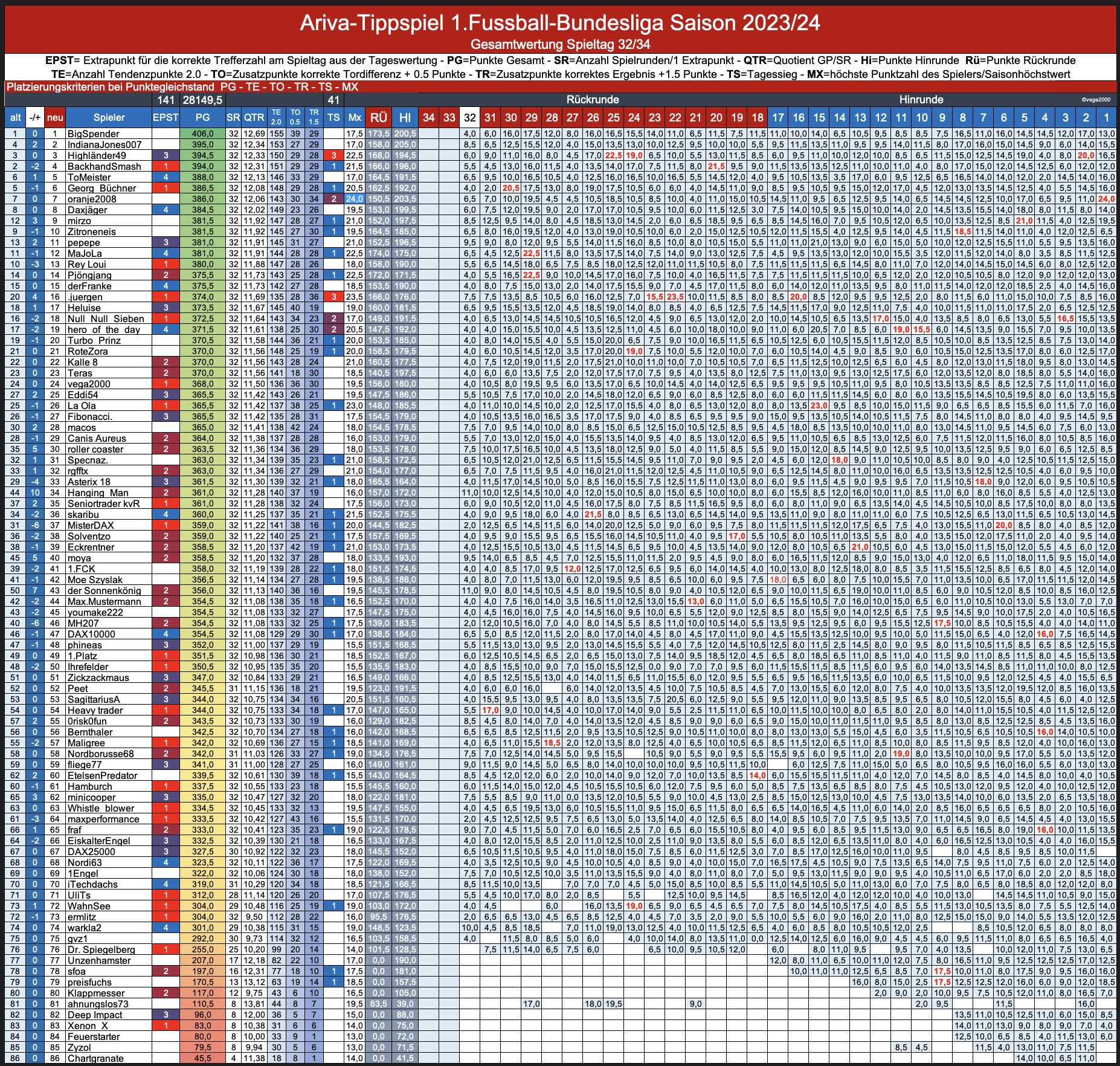
Task: Select player name 'der Sonnenkönig'
Action: [x=105, y=590]
